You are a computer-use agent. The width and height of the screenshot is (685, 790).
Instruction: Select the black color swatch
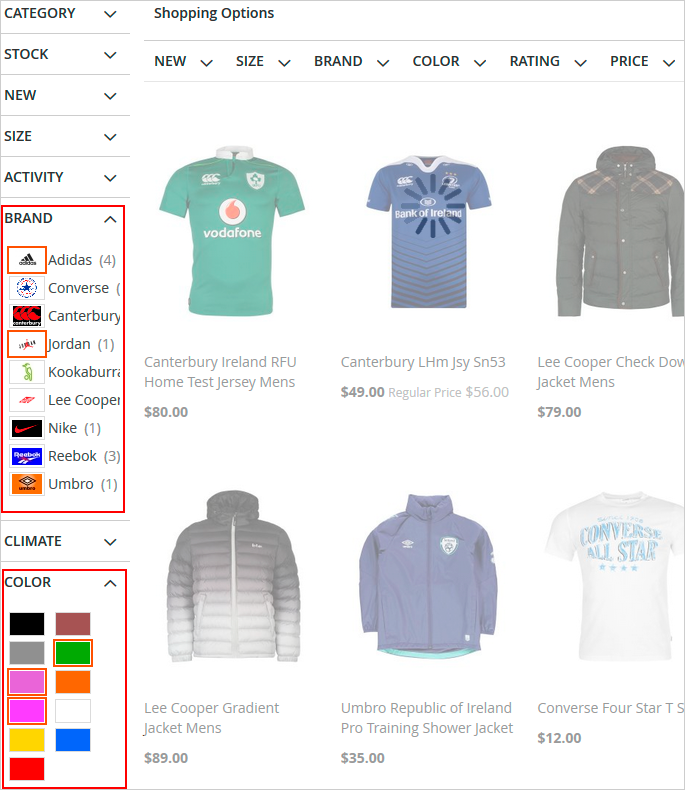27,624
